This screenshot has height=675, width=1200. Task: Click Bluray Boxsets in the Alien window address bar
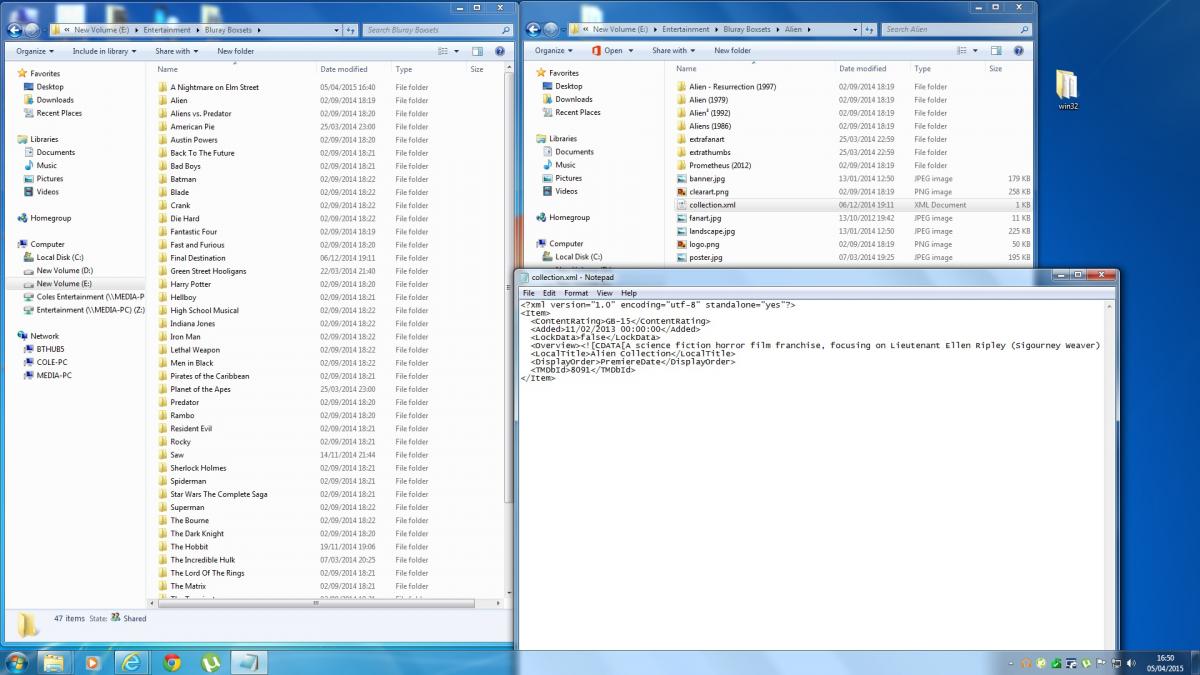click(748, 29)
